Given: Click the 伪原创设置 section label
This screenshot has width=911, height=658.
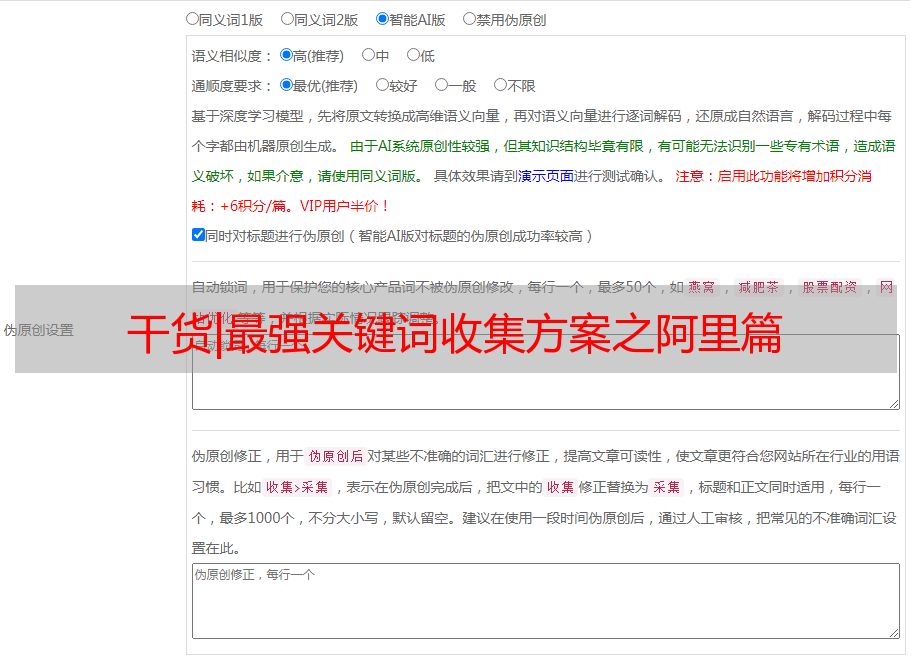Looking at the screenshot, I should [x=38, y=330].
